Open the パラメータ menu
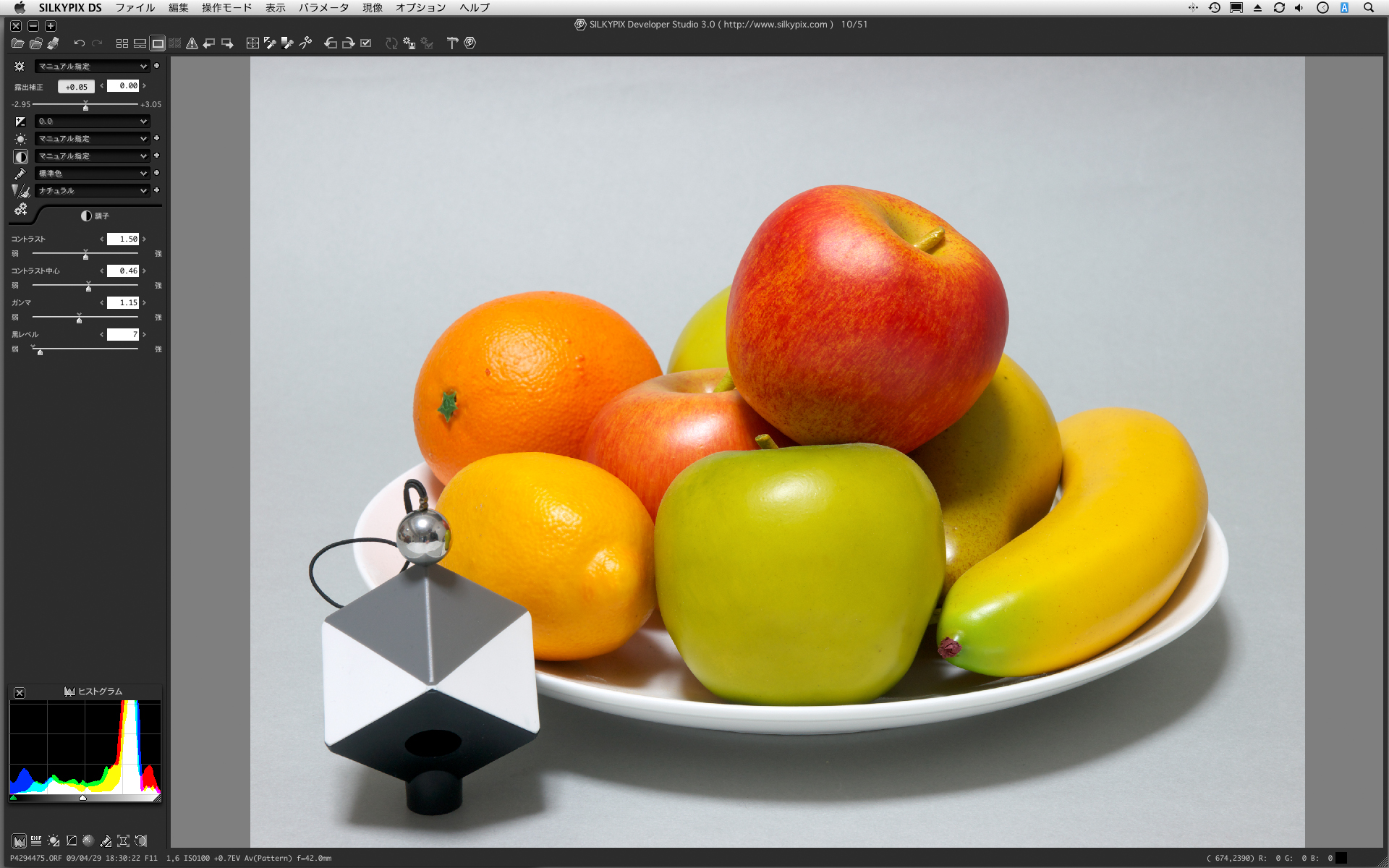This screenshot has width=1389, height=868. click(323, 7)
